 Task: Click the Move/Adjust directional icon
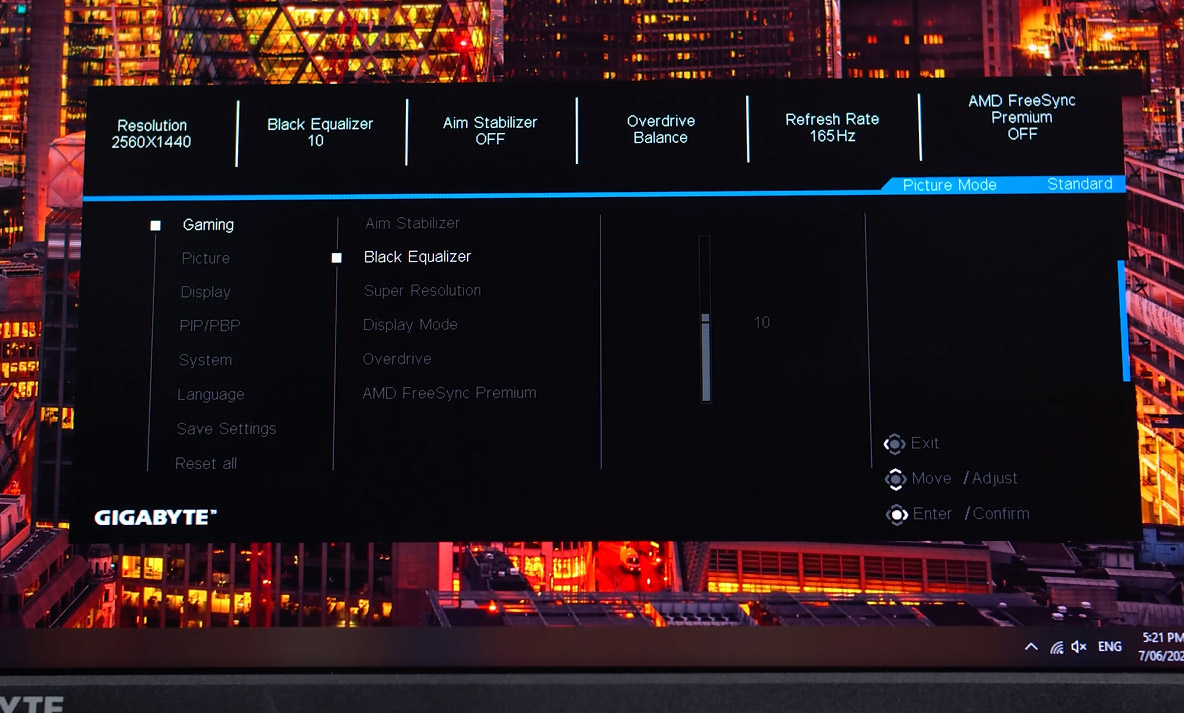pyautogui.click(x=895, y=478)
